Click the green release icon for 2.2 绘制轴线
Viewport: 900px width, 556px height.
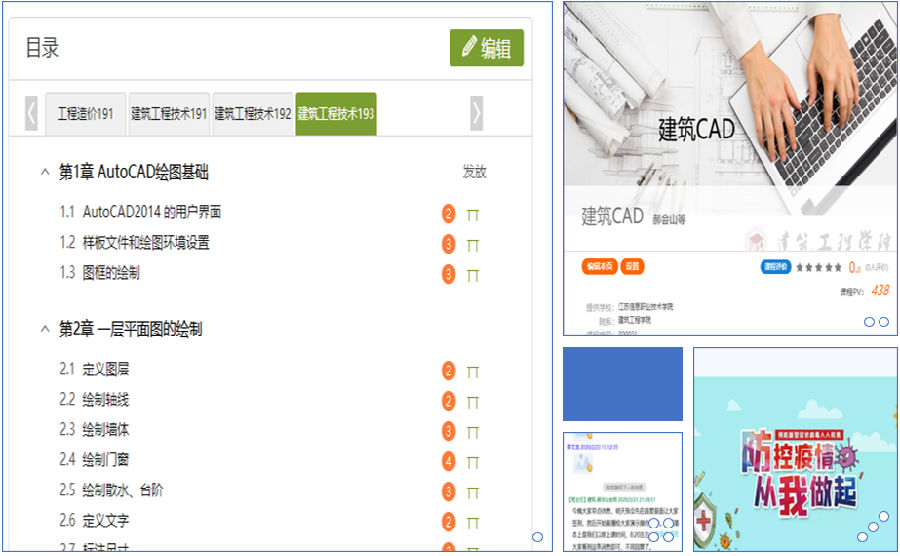coord(472,402)
